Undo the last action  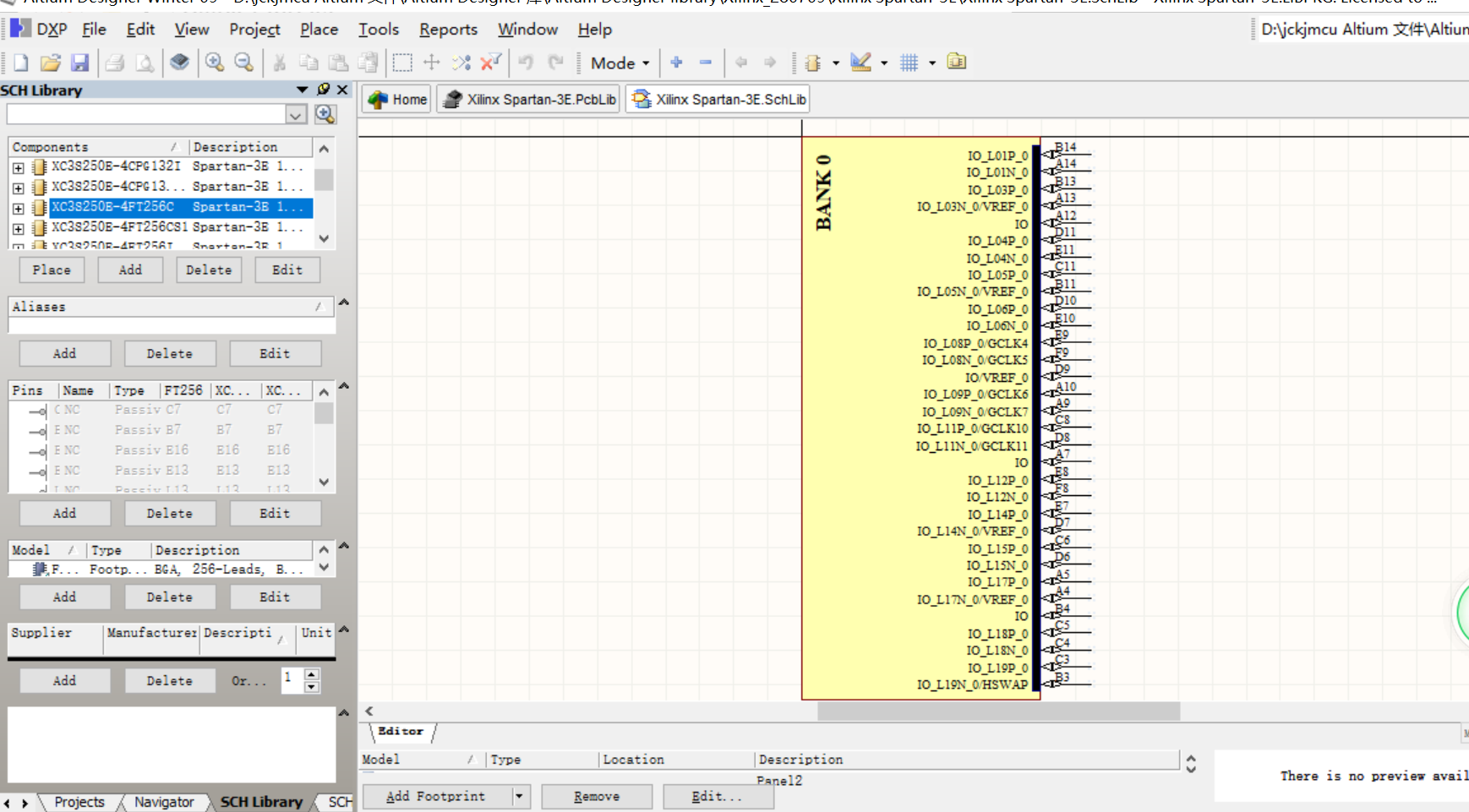(526, 63)
